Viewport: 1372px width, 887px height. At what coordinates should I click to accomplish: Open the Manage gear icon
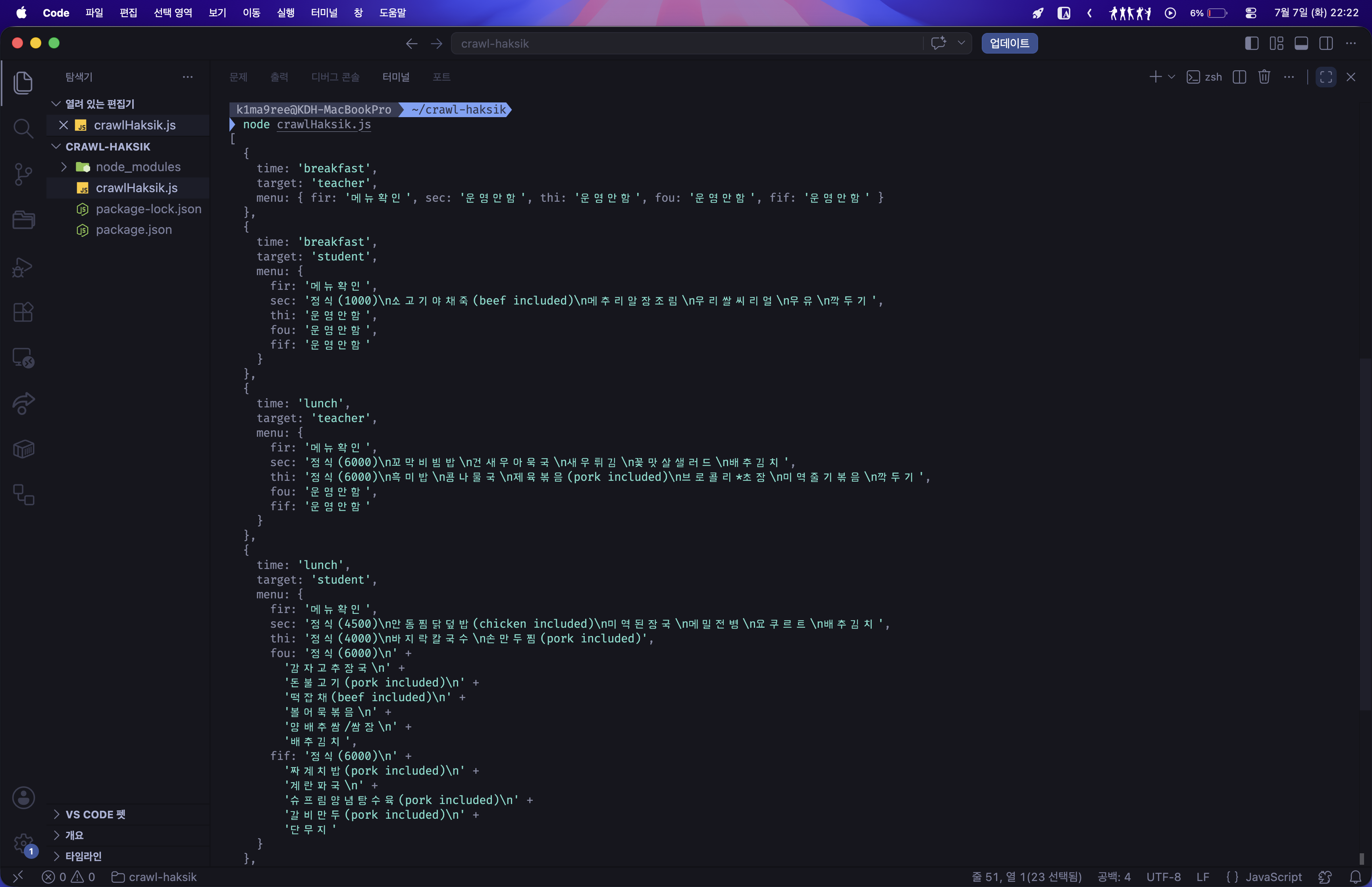coord(23,844)
